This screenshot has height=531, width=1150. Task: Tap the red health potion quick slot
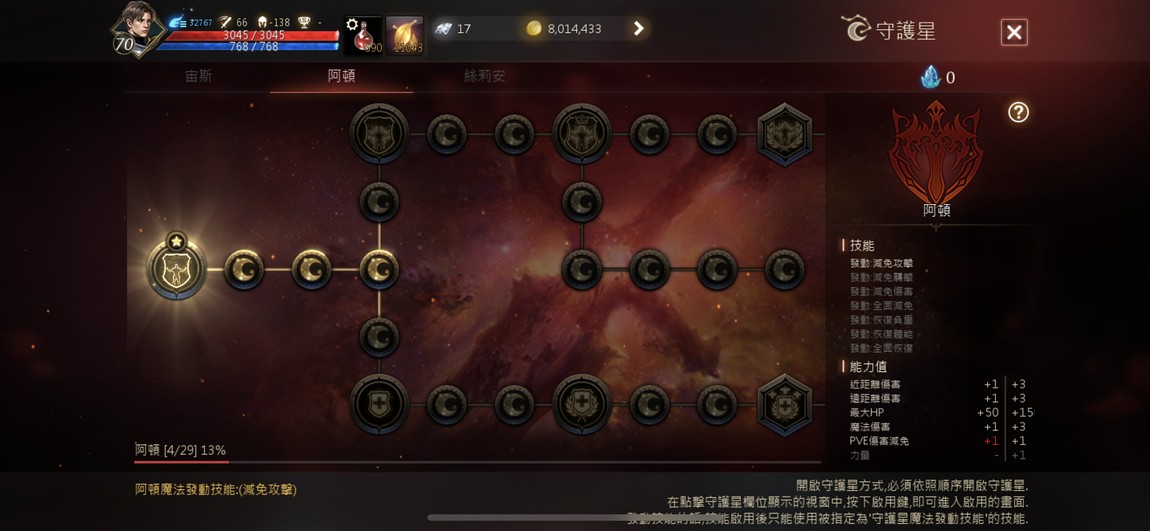point(363,35)
